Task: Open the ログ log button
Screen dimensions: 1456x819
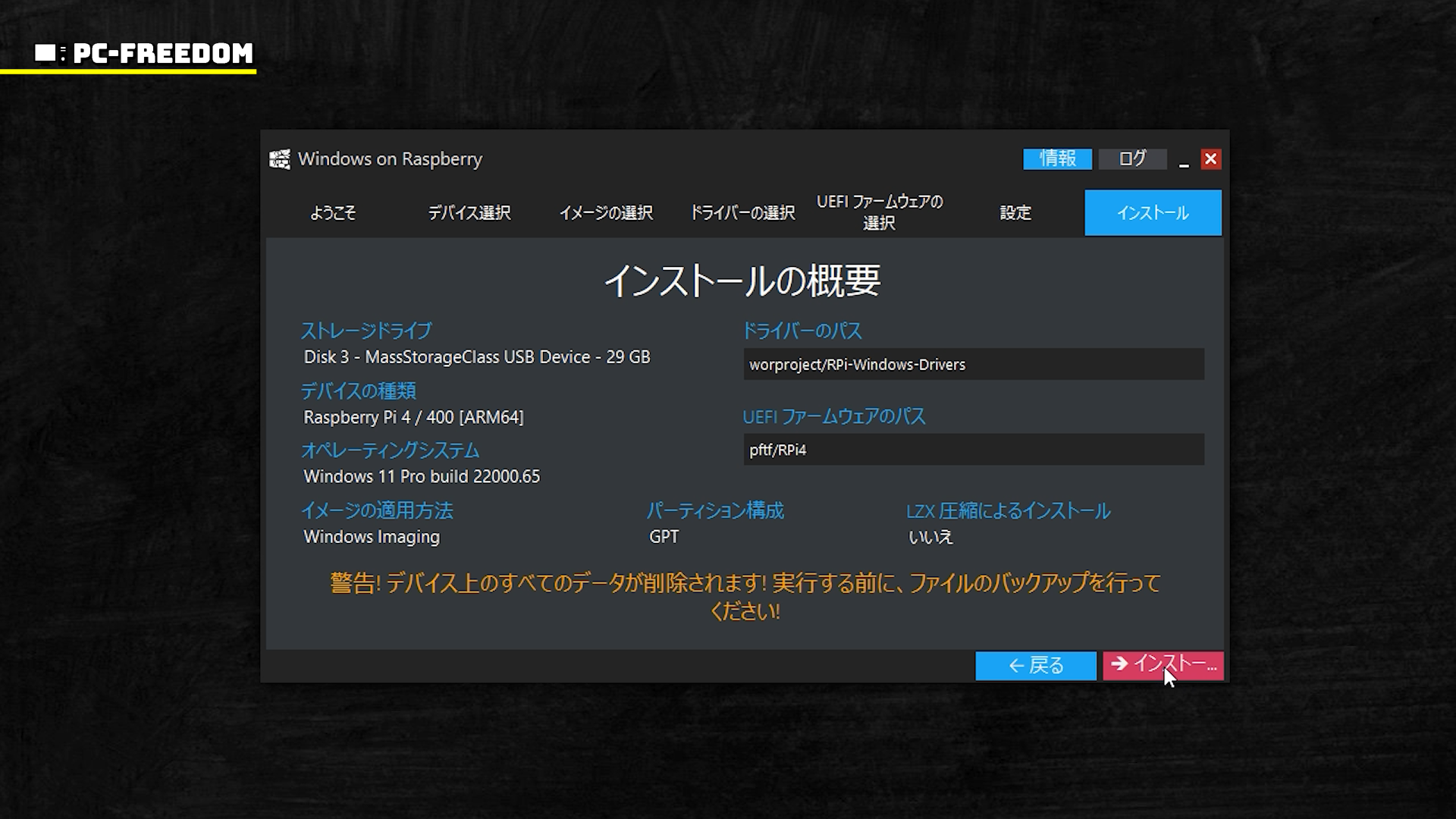Action: click(1132, 158)
